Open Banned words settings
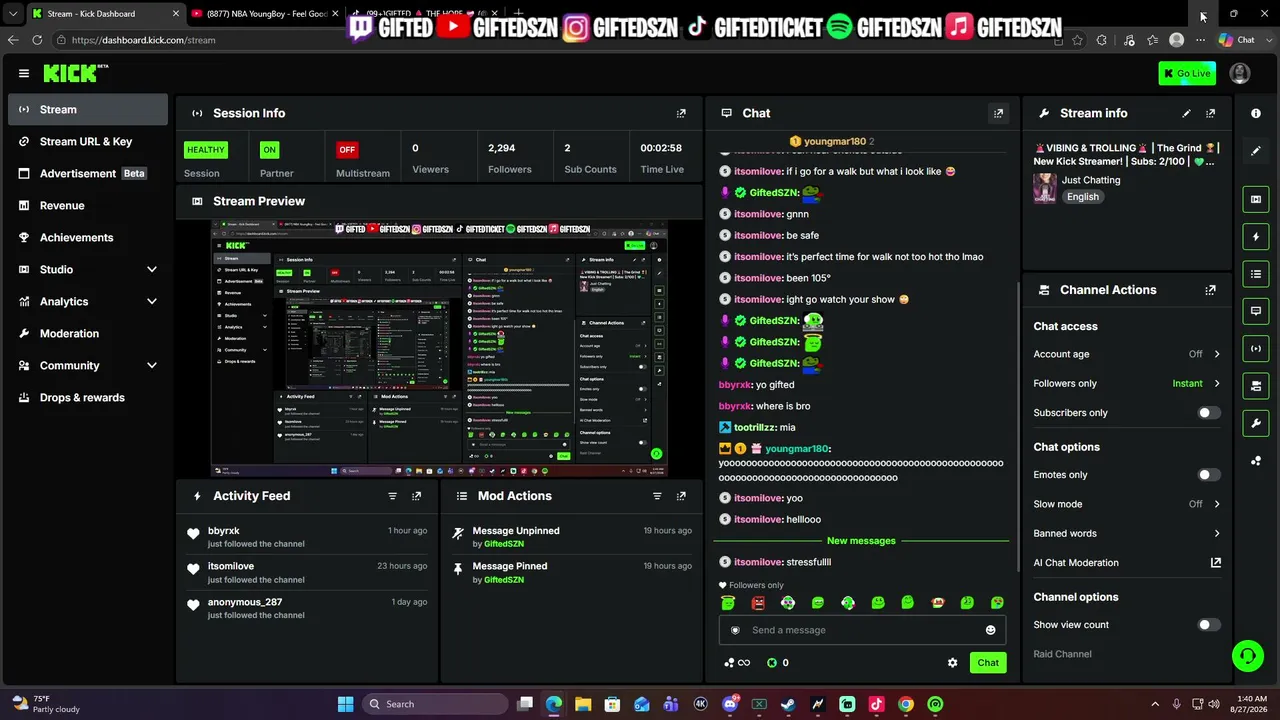This screenshot has width=1280, height=720. (1127, 533)
